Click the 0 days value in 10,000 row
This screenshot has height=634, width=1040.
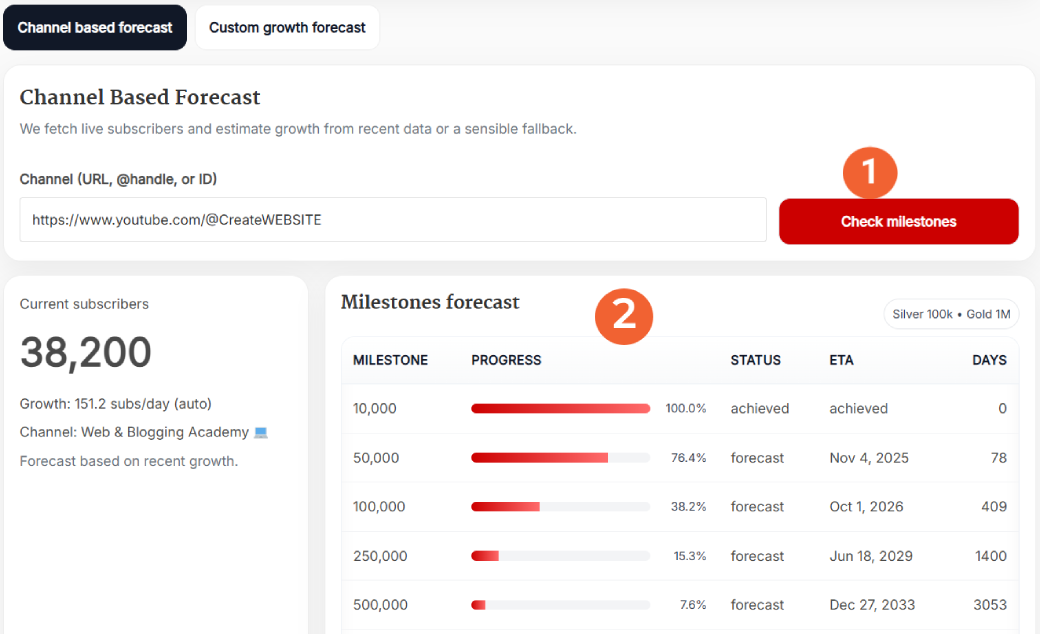tap(1003, 409)
